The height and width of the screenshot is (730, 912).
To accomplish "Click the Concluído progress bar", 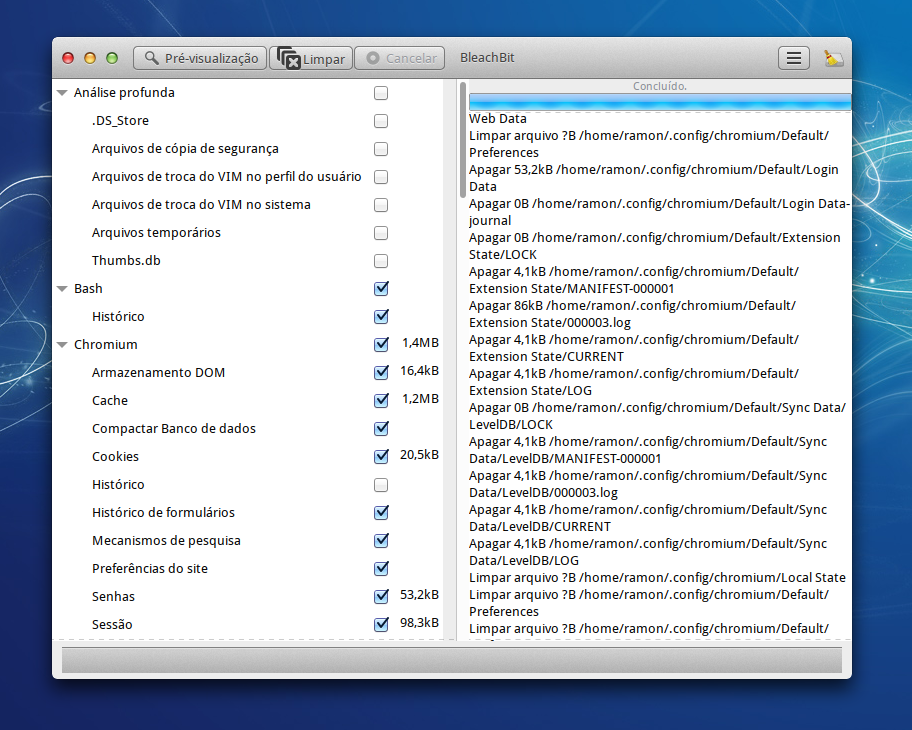I will point(660,102).
